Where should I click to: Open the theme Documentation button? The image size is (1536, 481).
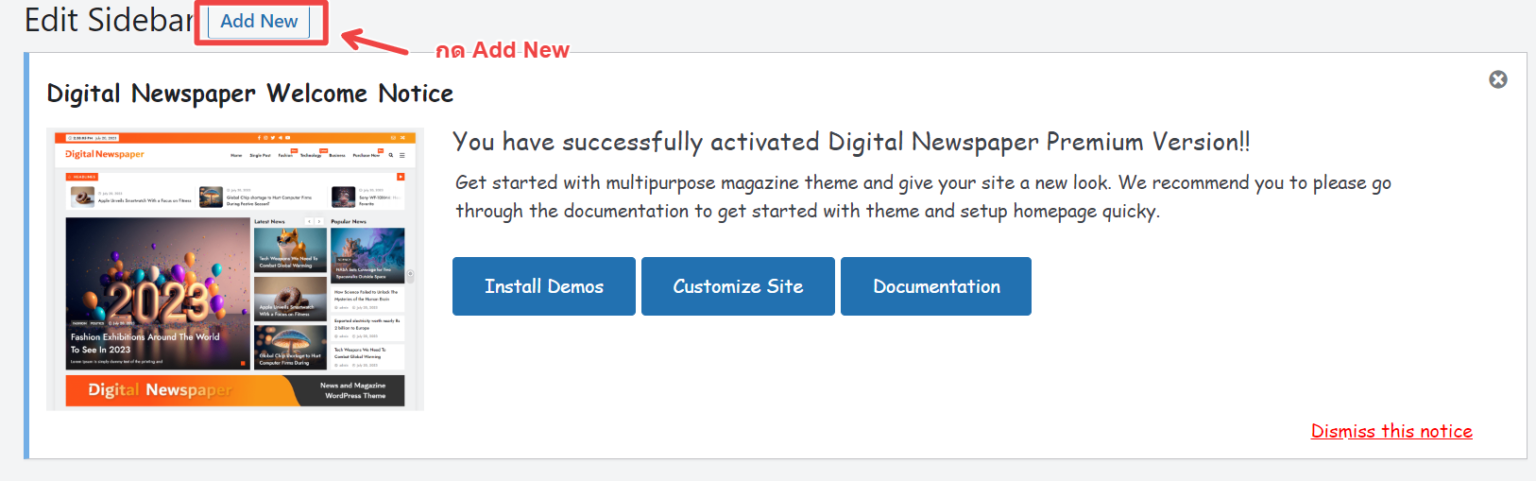[936, 286]
